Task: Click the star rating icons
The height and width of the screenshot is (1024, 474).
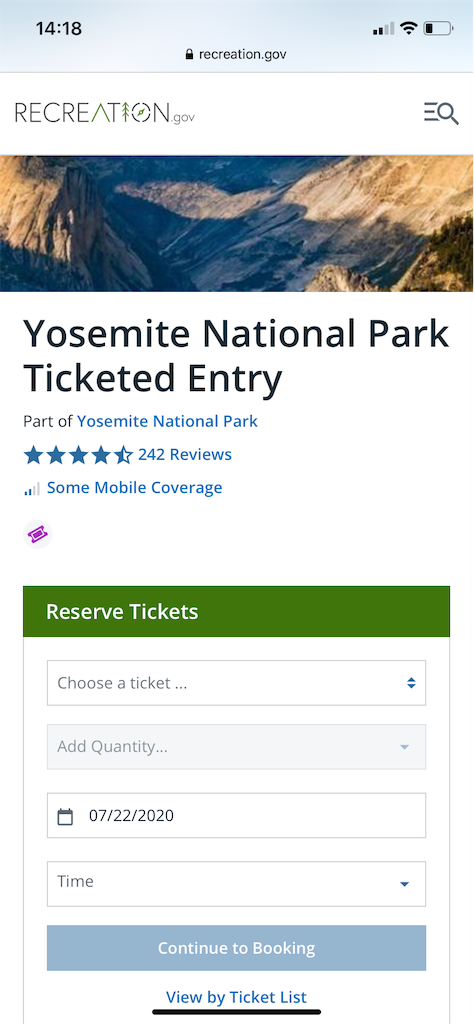Action: 78,455
